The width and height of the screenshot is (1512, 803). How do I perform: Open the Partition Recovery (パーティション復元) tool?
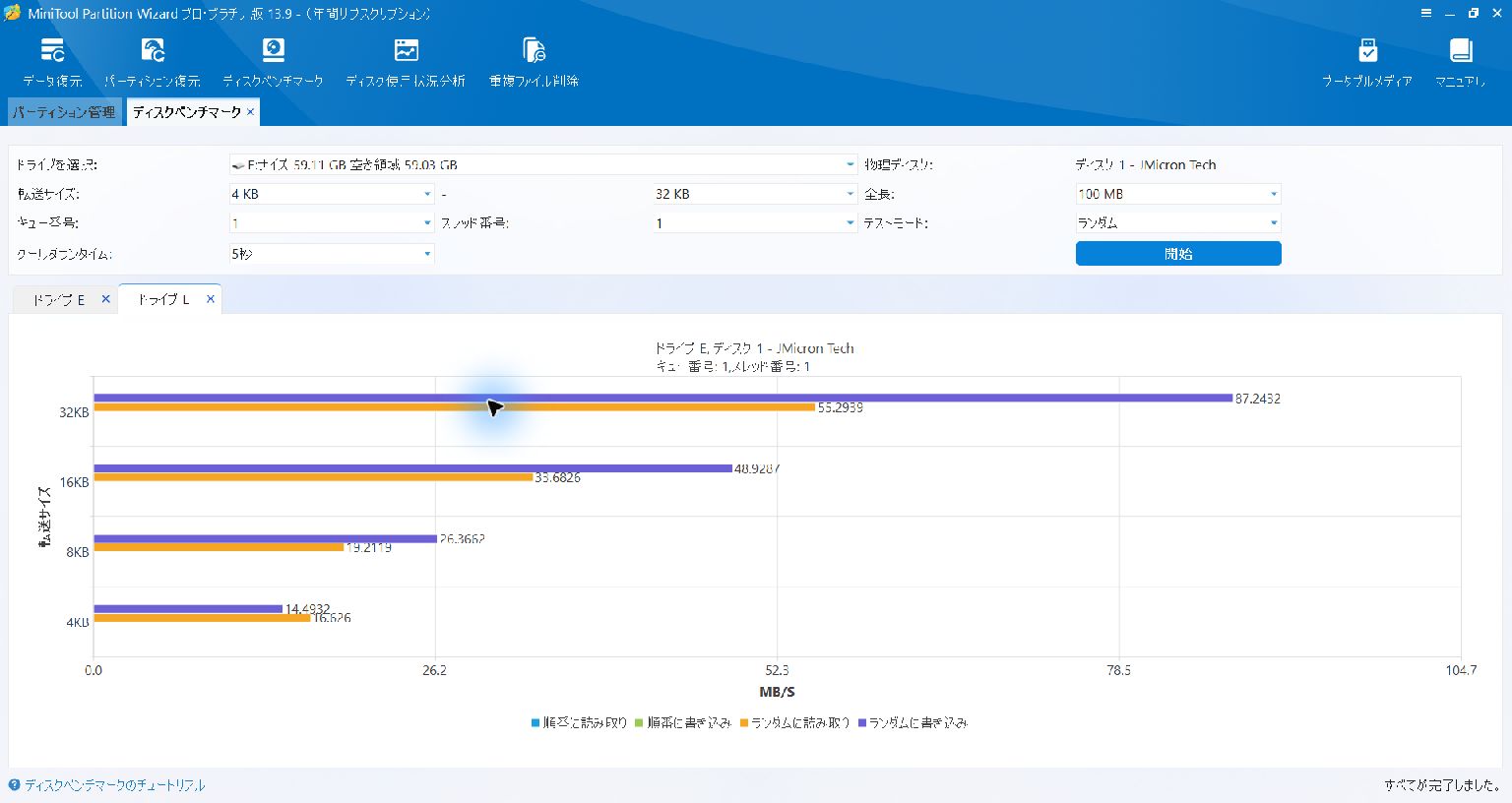click(153, 62)
